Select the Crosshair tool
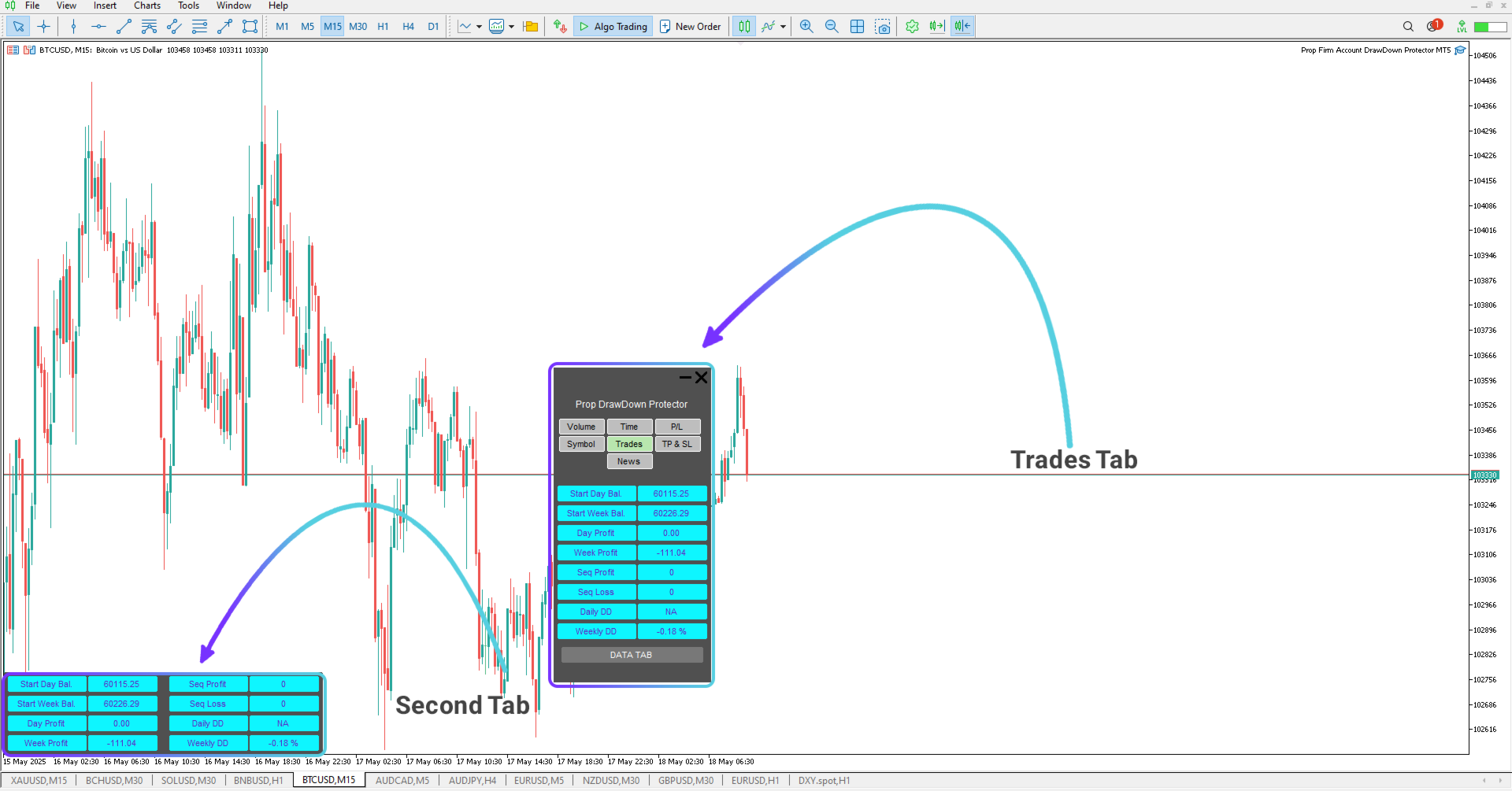The width and height of the screenshot is (1512, 791). point(44,26)
